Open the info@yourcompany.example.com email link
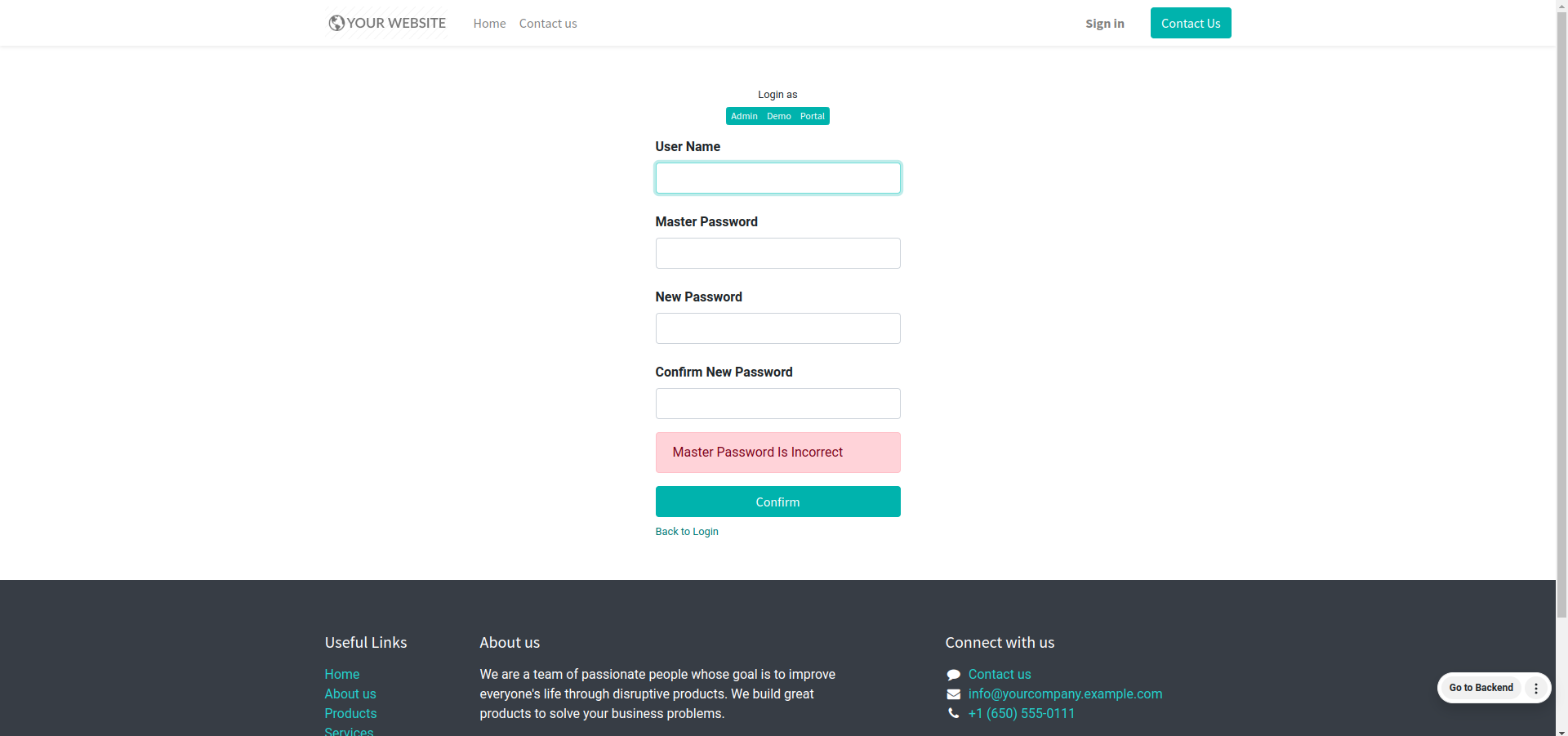The width and height of the screenshot is (1568, 736). coord(1065,694)
